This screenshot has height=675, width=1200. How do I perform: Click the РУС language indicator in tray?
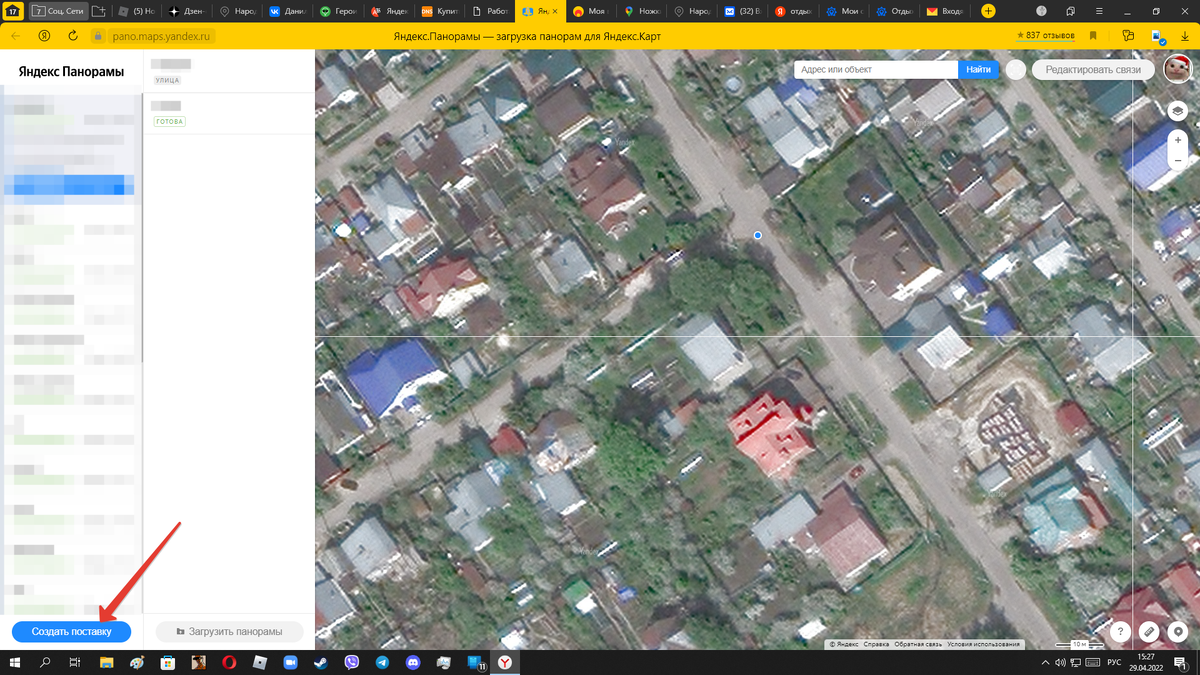1114,662
